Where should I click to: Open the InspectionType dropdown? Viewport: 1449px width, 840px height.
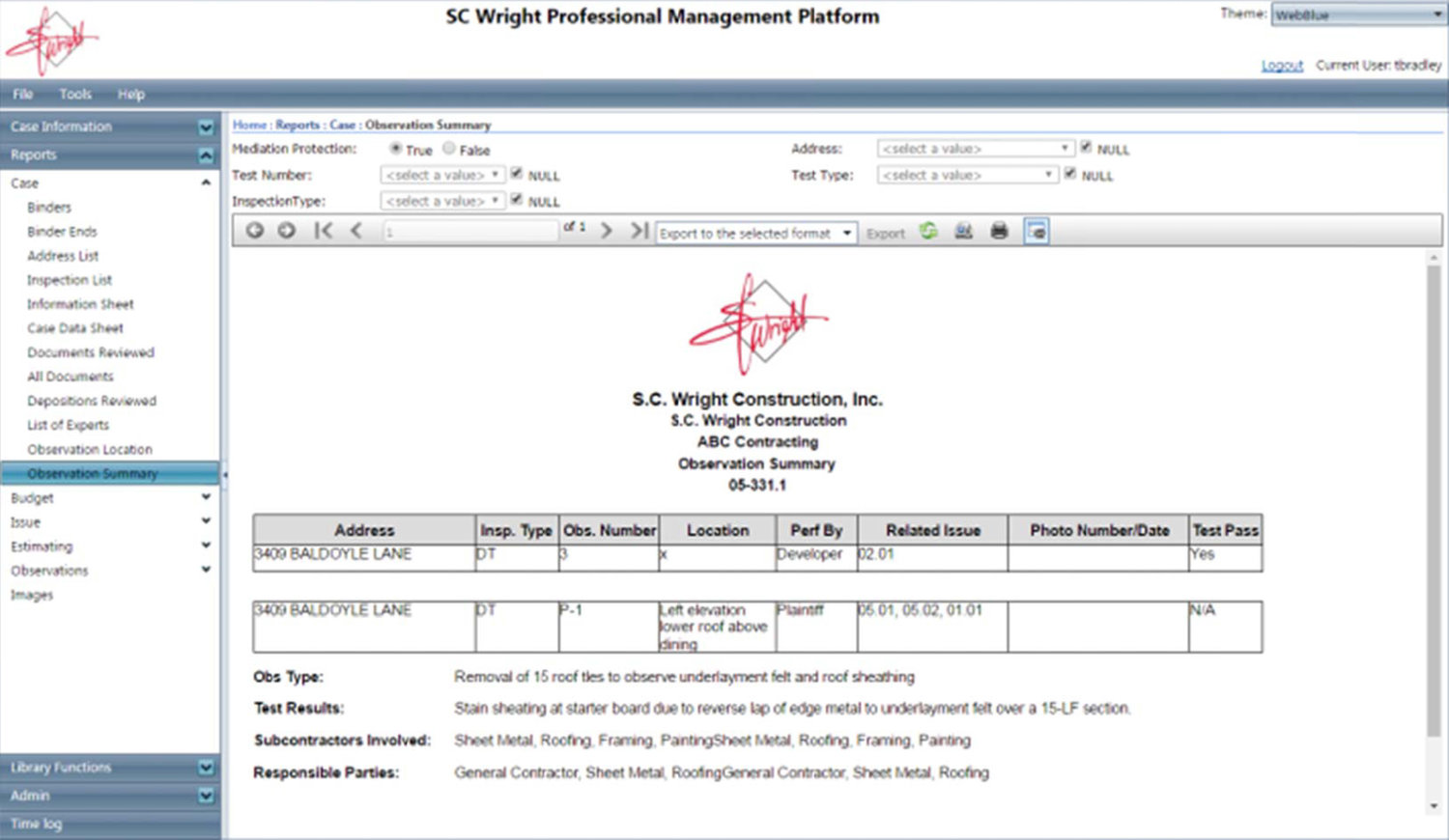point(442,201)
